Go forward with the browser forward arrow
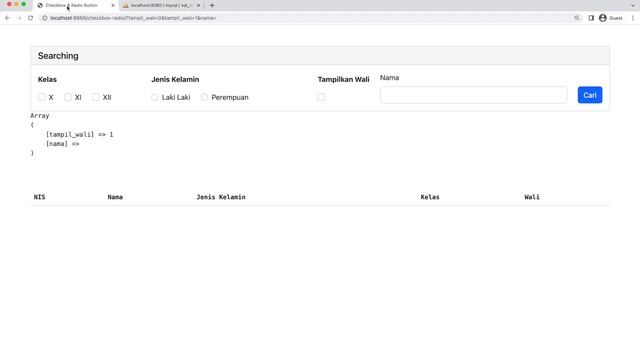640x360 pixels. tap(19, 18)
